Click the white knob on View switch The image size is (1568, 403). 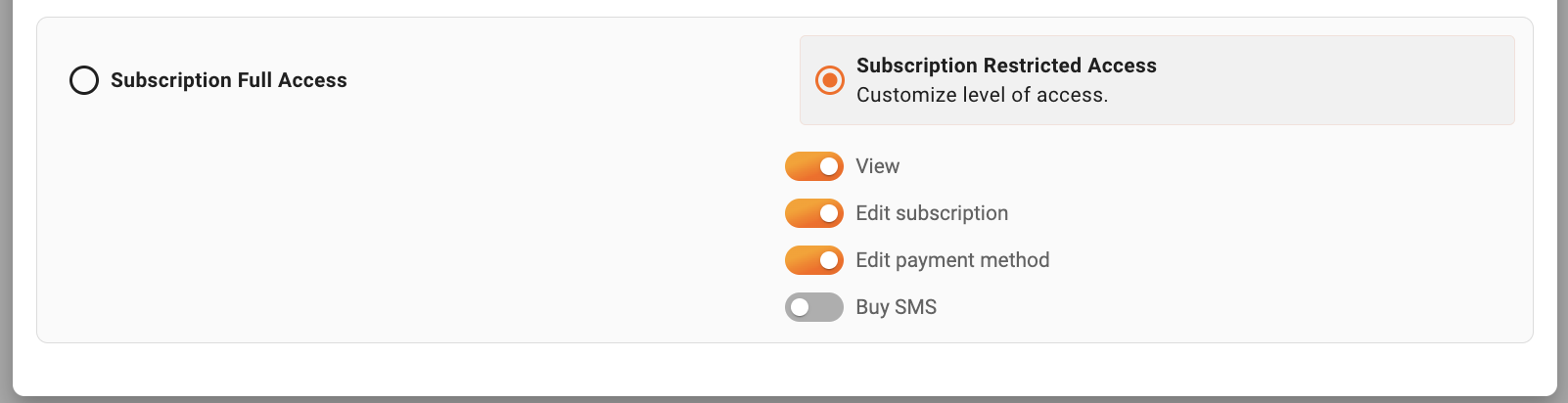(x=829, y=166)
